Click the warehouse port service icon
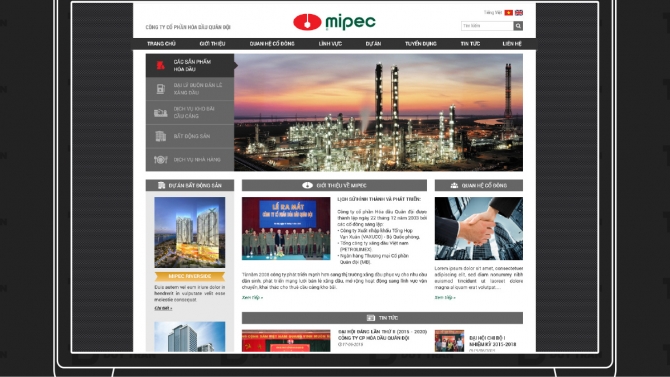This screenshot has width=670, height=377. coord(160,113)
